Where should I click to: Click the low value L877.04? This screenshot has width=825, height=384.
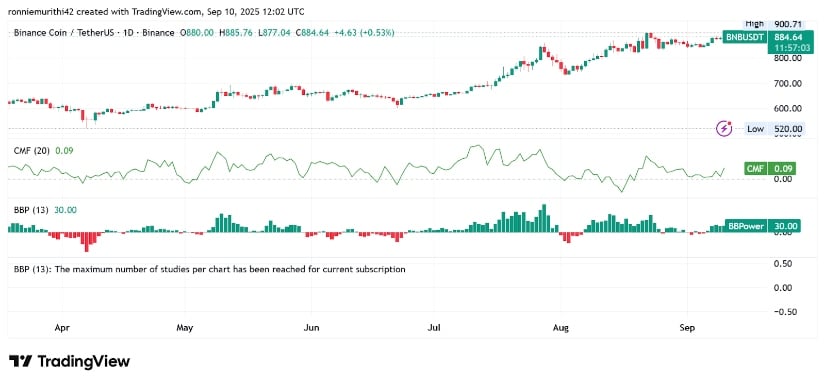pyautogui.click(x=275, y=33)
